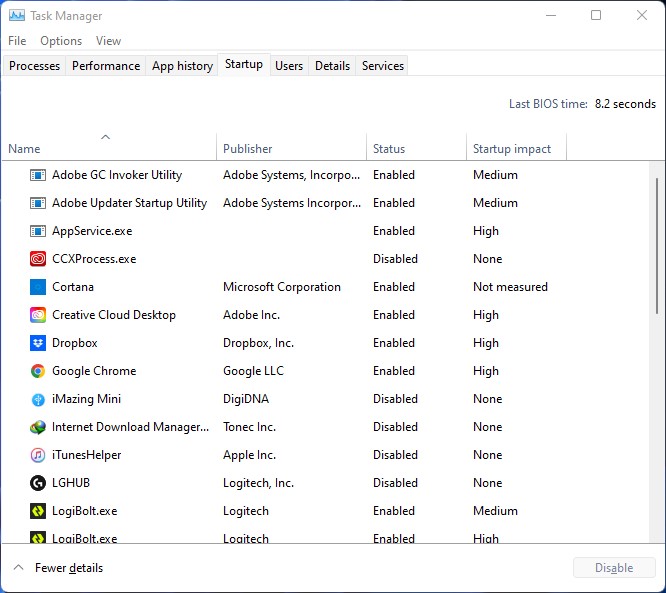This screenshot has height=593, width=666.
Task: Select Creative Cloud Desktop entry name
Action: pos(114,315)
